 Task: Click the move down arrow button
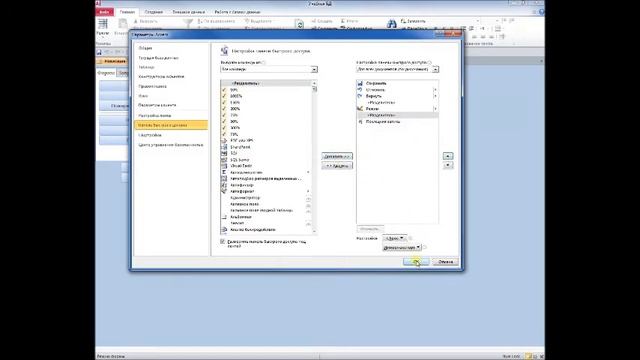(x=448, y=165)
